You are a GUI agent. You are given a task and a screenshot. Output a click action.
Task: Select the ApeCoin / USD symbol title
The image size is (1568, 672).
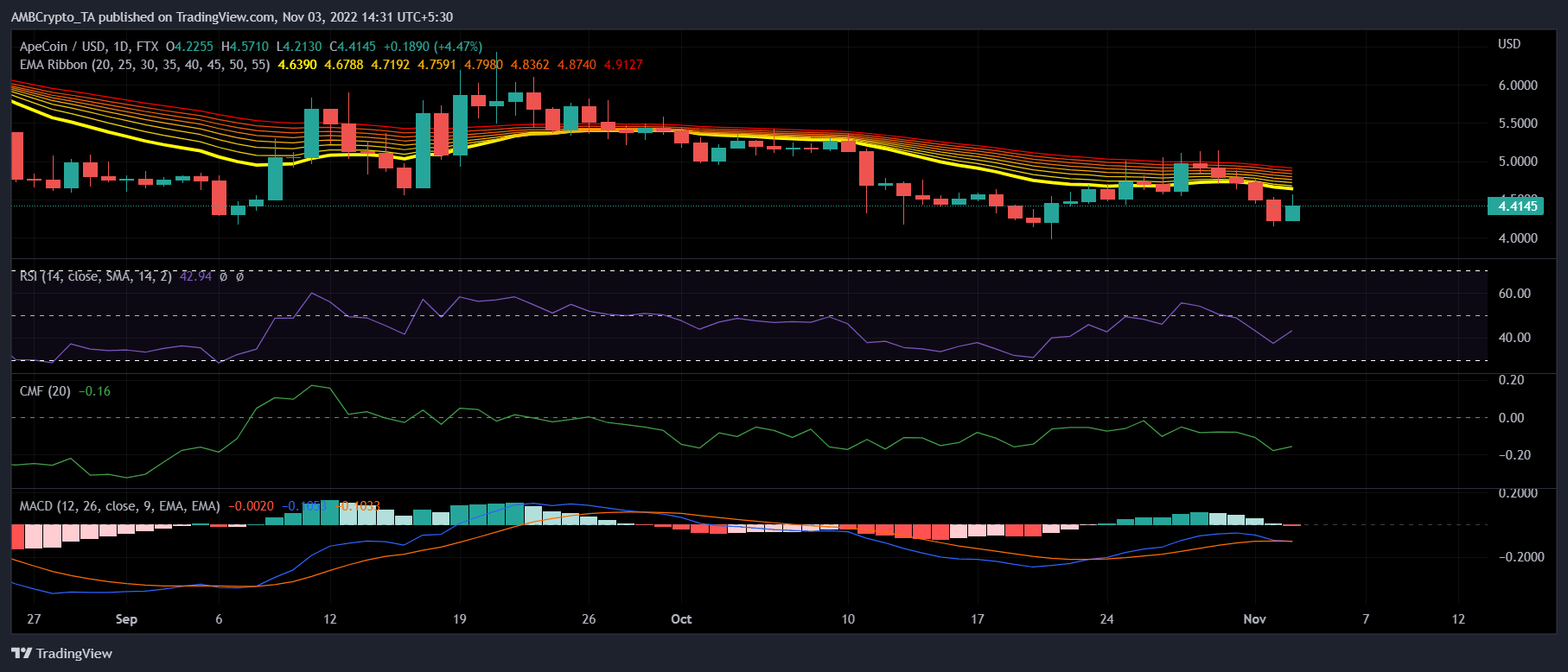[90, 47]
